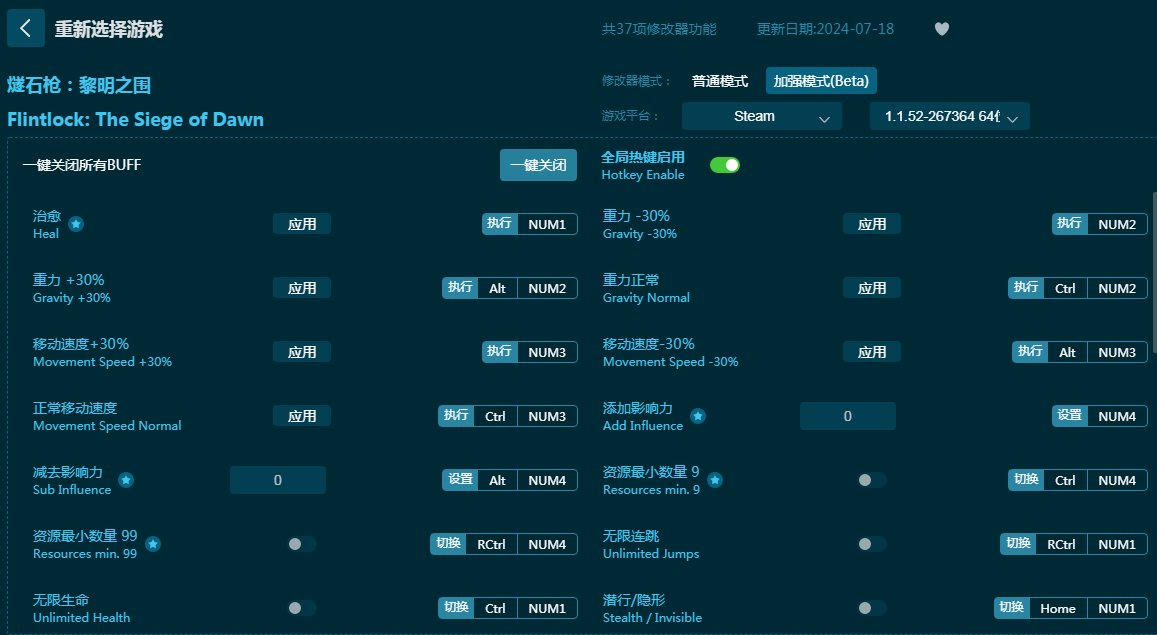
Task: Click the Unlimited Jumps label
Action: point(651,554)
